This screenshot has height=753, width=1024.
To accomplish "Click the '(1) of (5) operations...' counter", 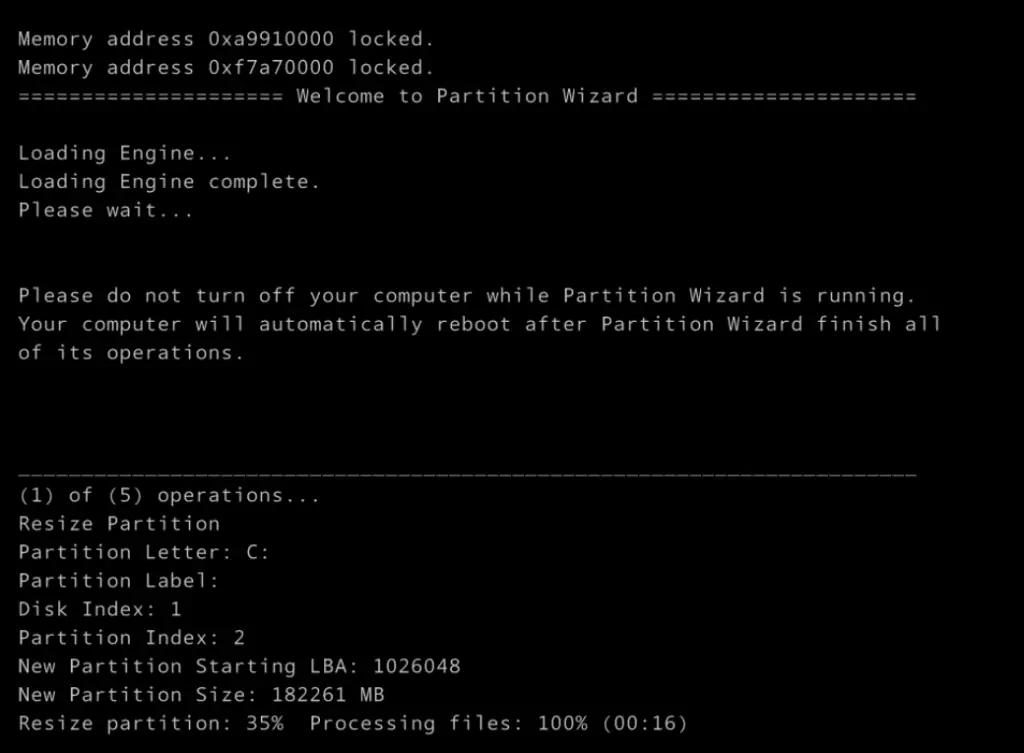I will (x=169, y=495).
